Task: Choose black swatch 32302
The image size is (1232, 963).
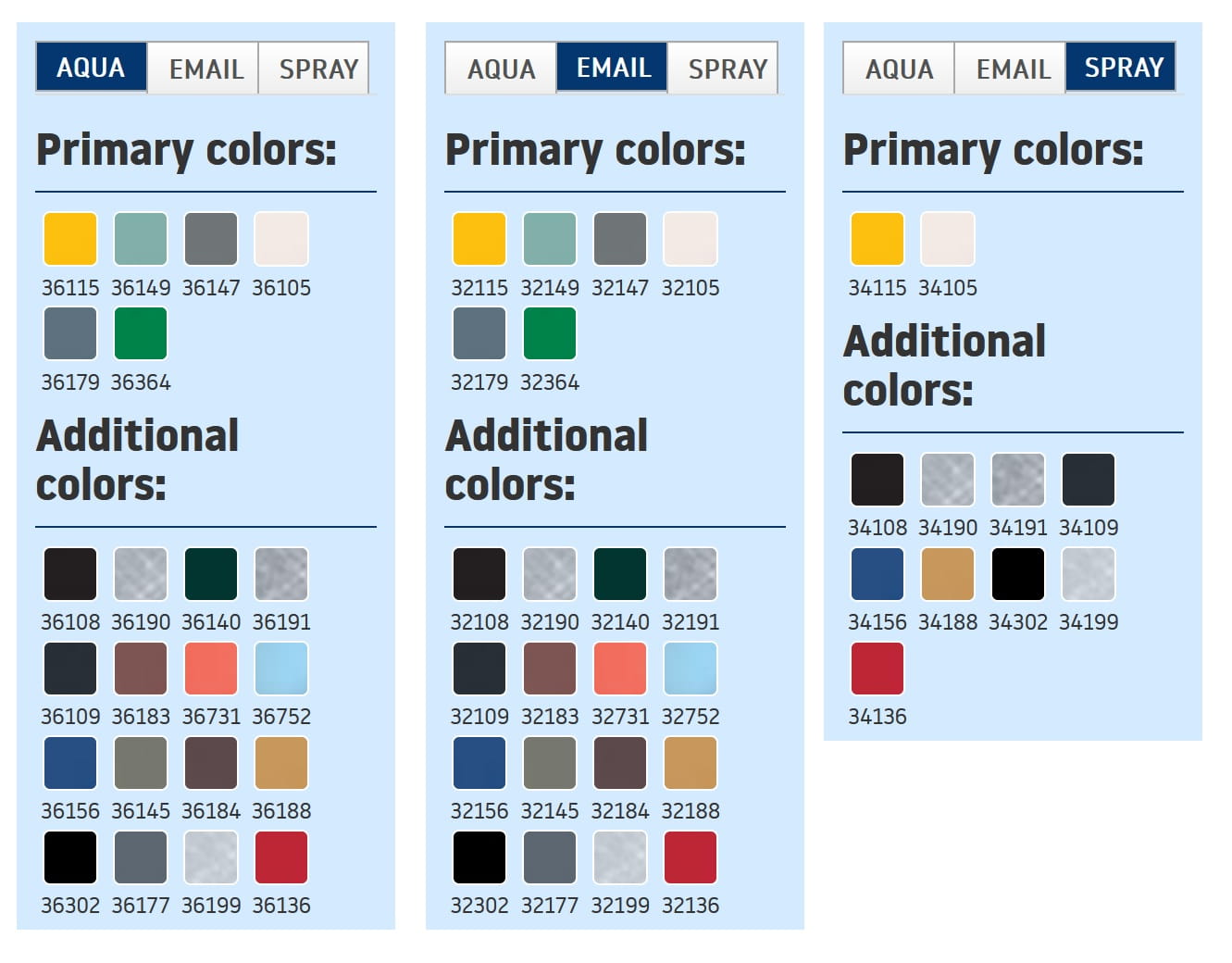Action: (479, 857)
